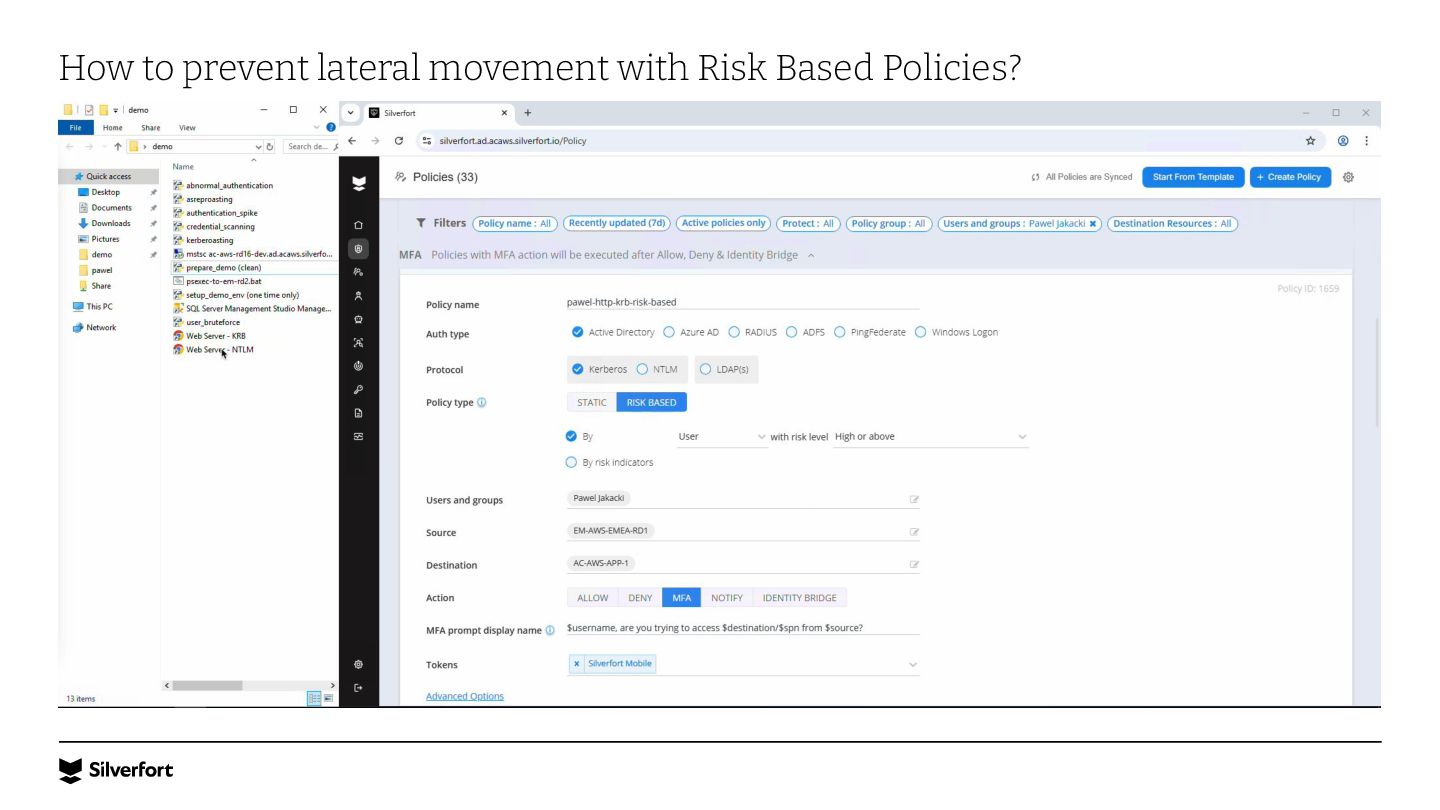Screen dimensions: 1440x810
Task: Open Policy name filter chip
Action: click(x=514, y=224)
